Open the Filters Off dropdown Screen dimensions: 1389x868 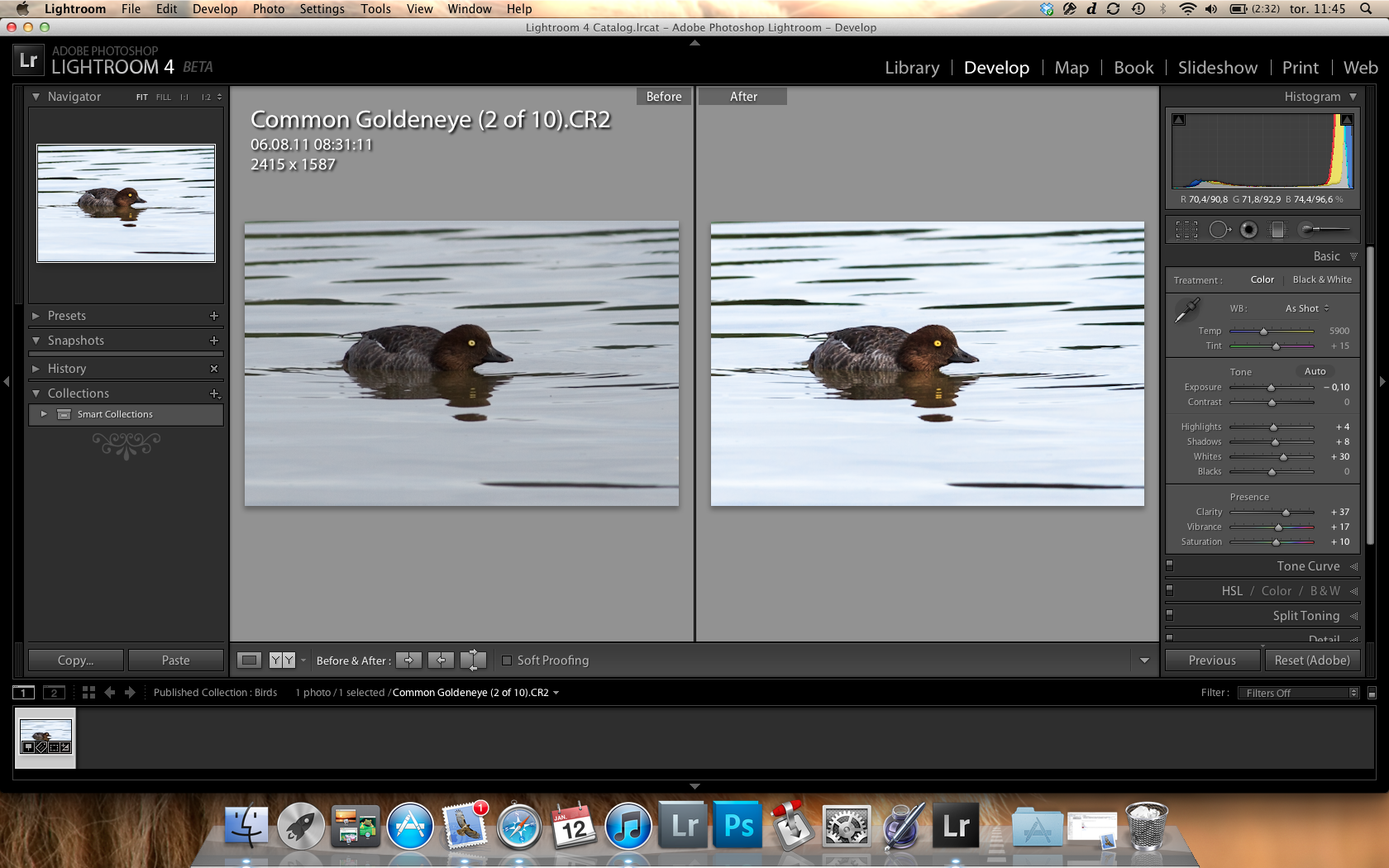[x=1298, y=693]
